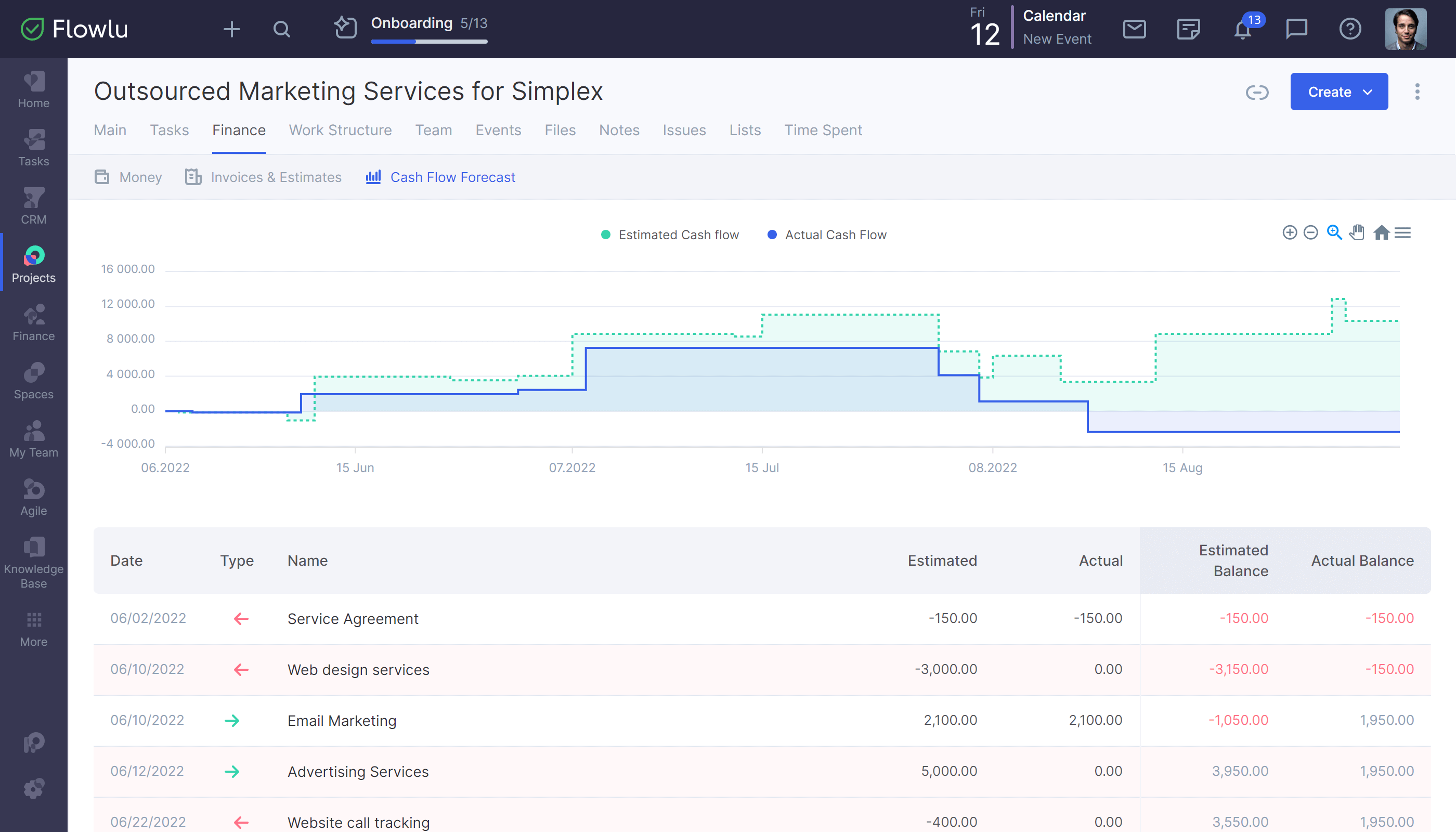Expand the Projects sidebar section
This screenshot has width=1456, height=832.
33,264
